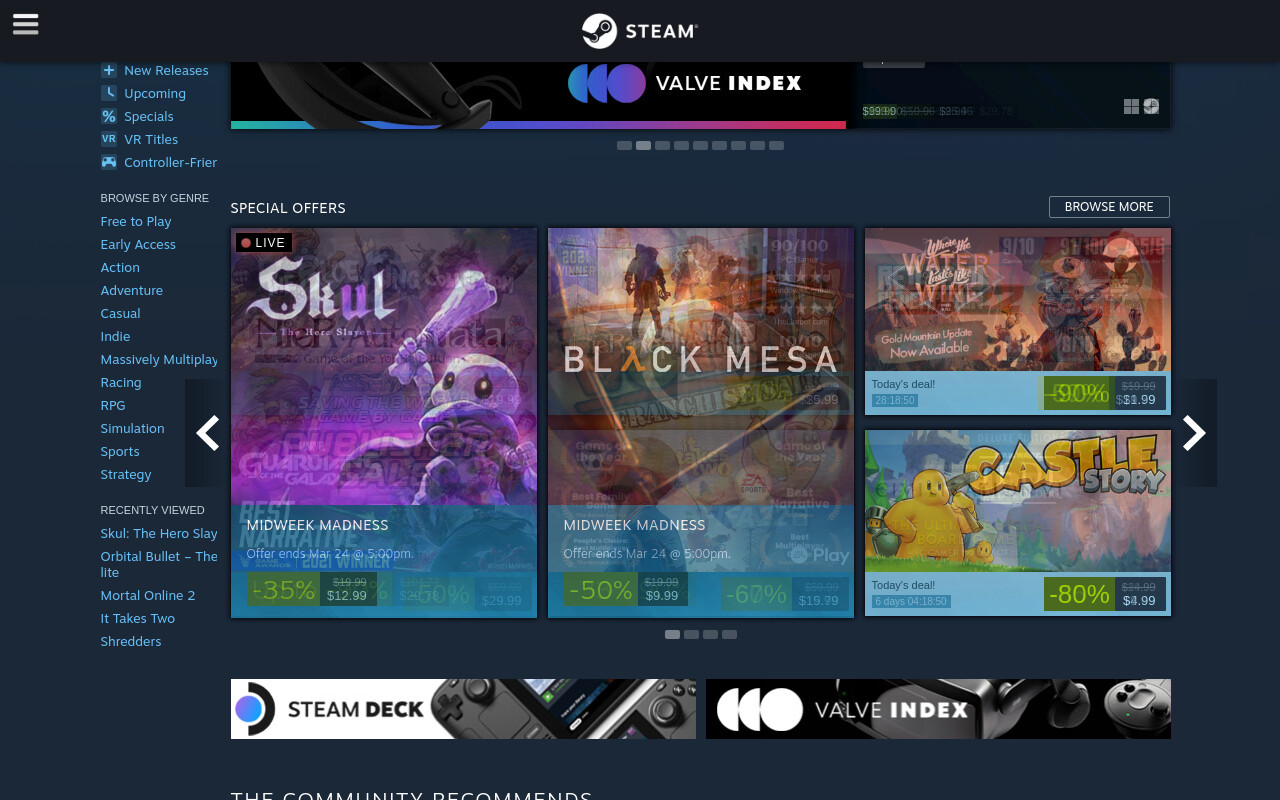This screenshot has height=800, width=1280.
Task: Click the Upcoming clock icon
Action: (109, 93)
